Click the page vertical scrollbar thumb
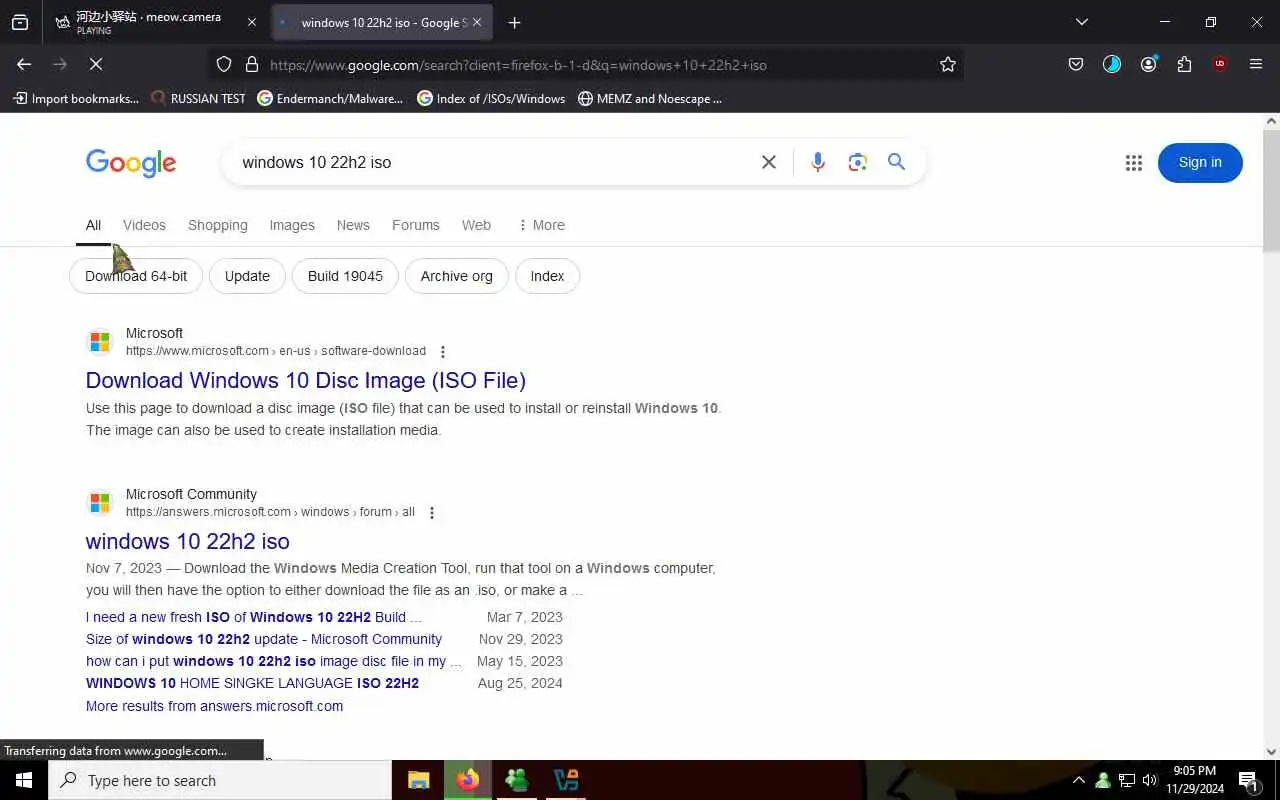Screen dimensions: 1280x800 (1272, 190)
